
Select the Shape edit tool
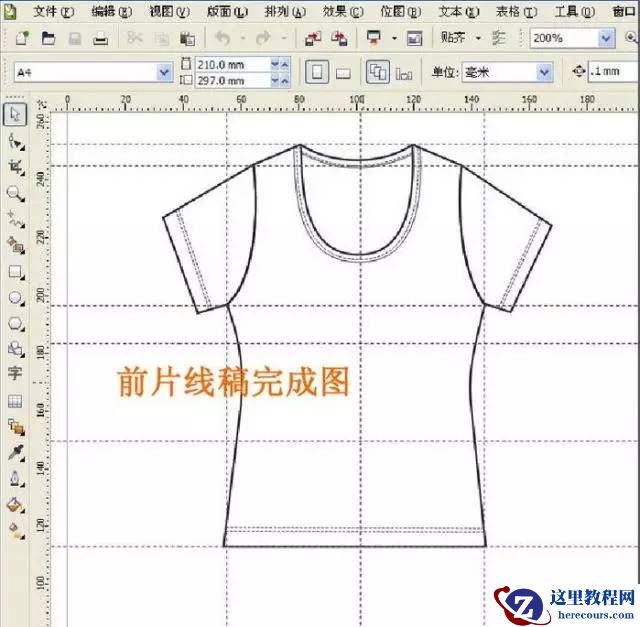click(x=16, y=141)
